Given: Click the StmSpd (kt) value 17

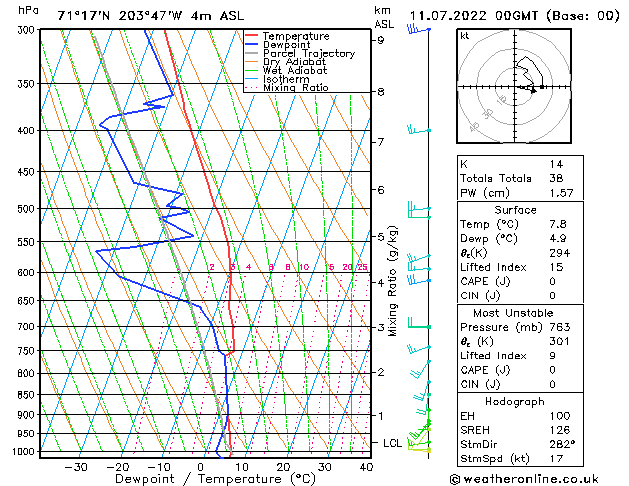Looking at the screenshot, I should pyautogui.click(x=556, y=459).
